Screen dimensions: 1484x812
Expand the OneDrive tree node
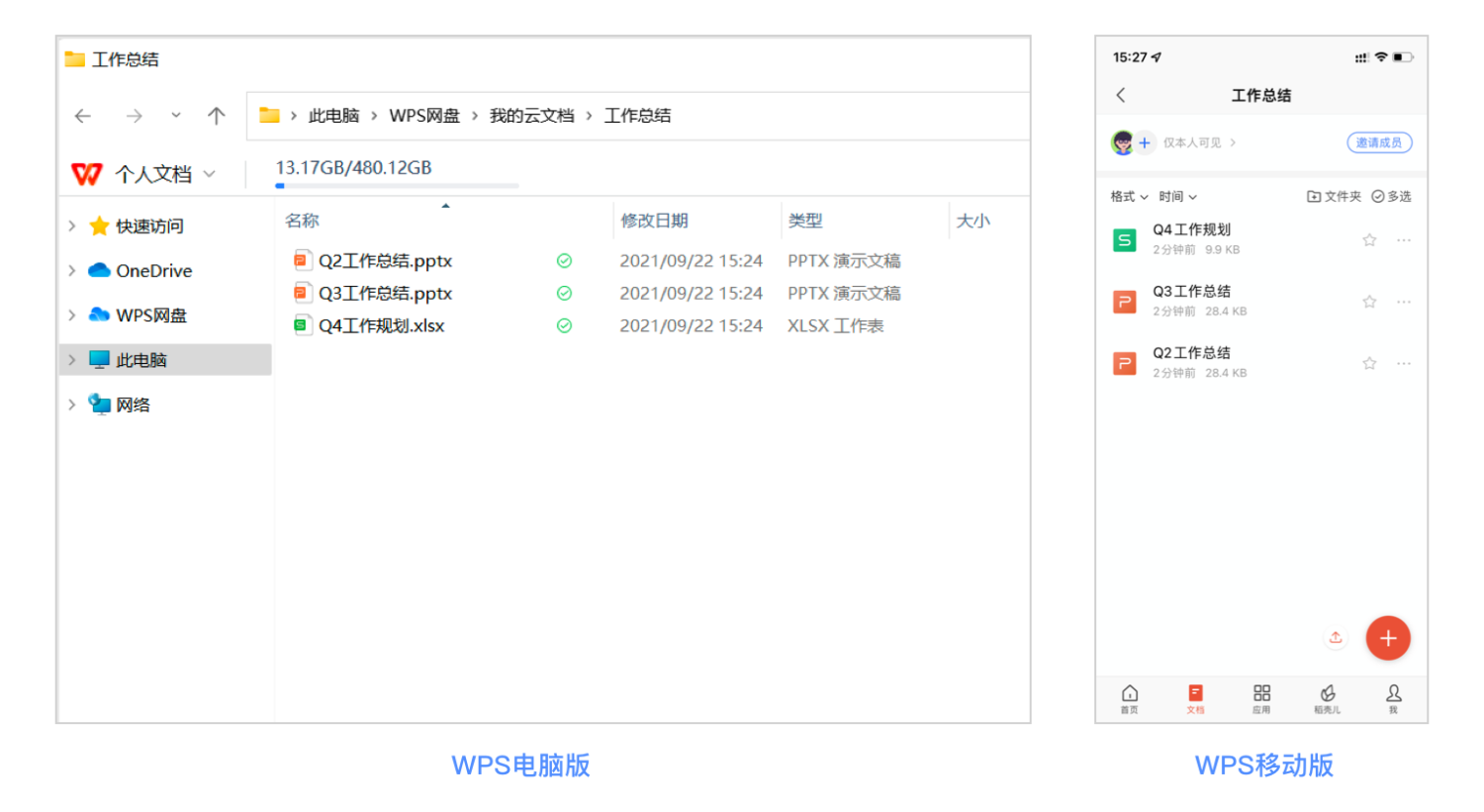click(71, 270)
